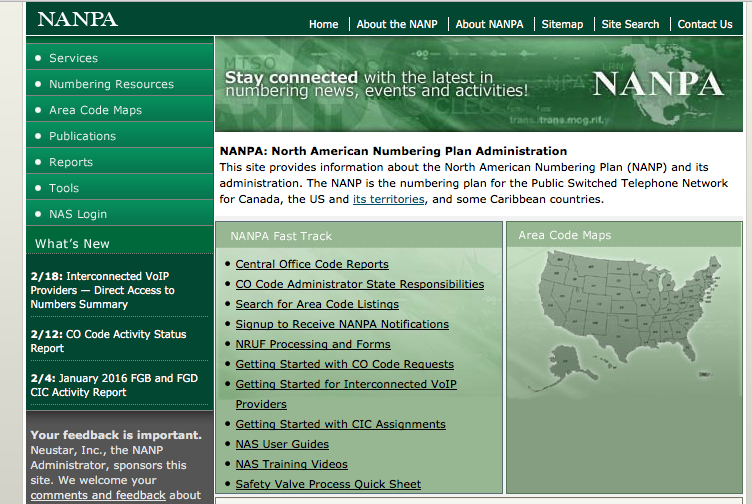Click the 'its territories' hyperlink
752x504 pixels.
pyautogui.click(x=389, y=200)
